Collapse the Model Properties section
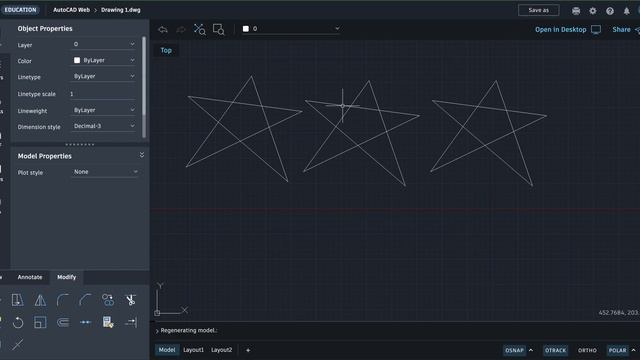Image resolution: width=640 pixels, height=360 pixels. click(x=142, y=155)
